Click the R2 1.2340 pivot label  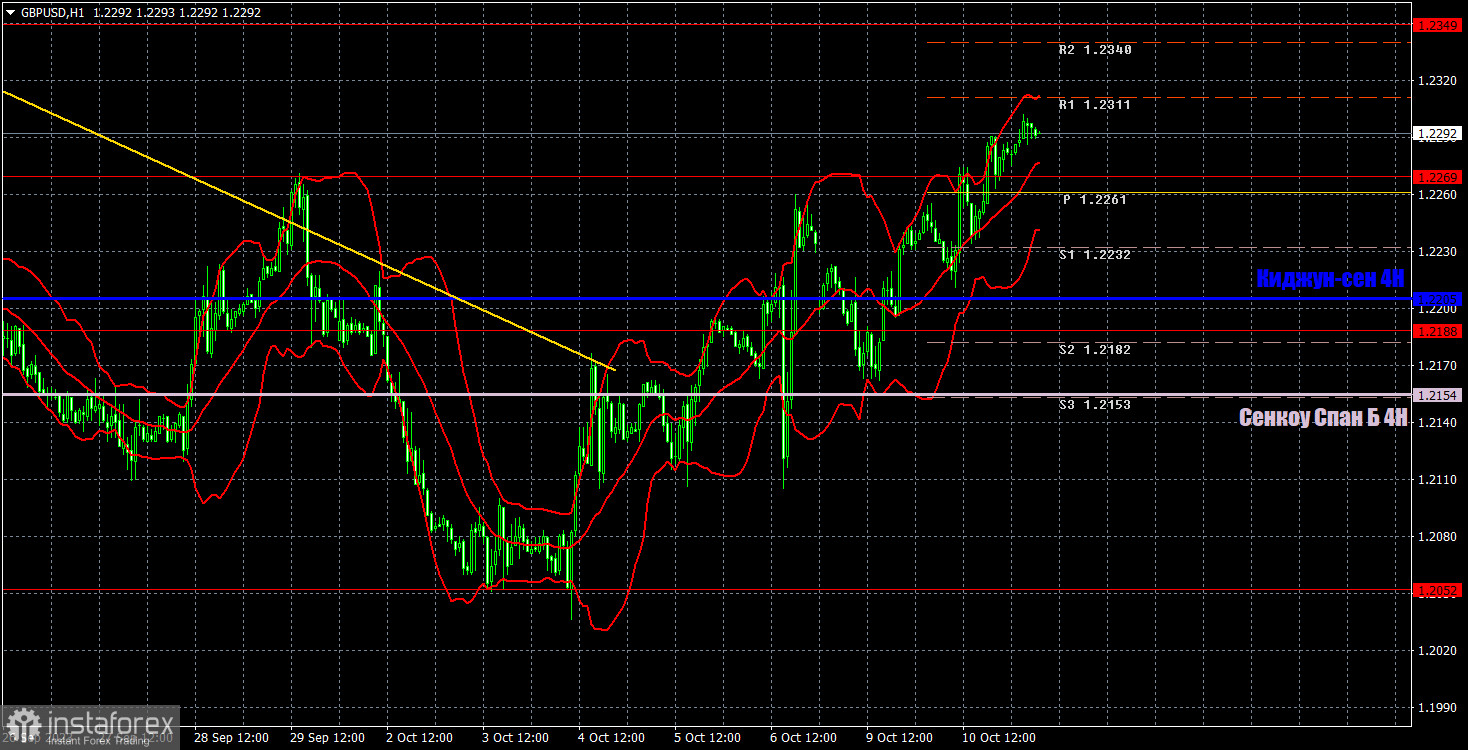click(1095, 49)
